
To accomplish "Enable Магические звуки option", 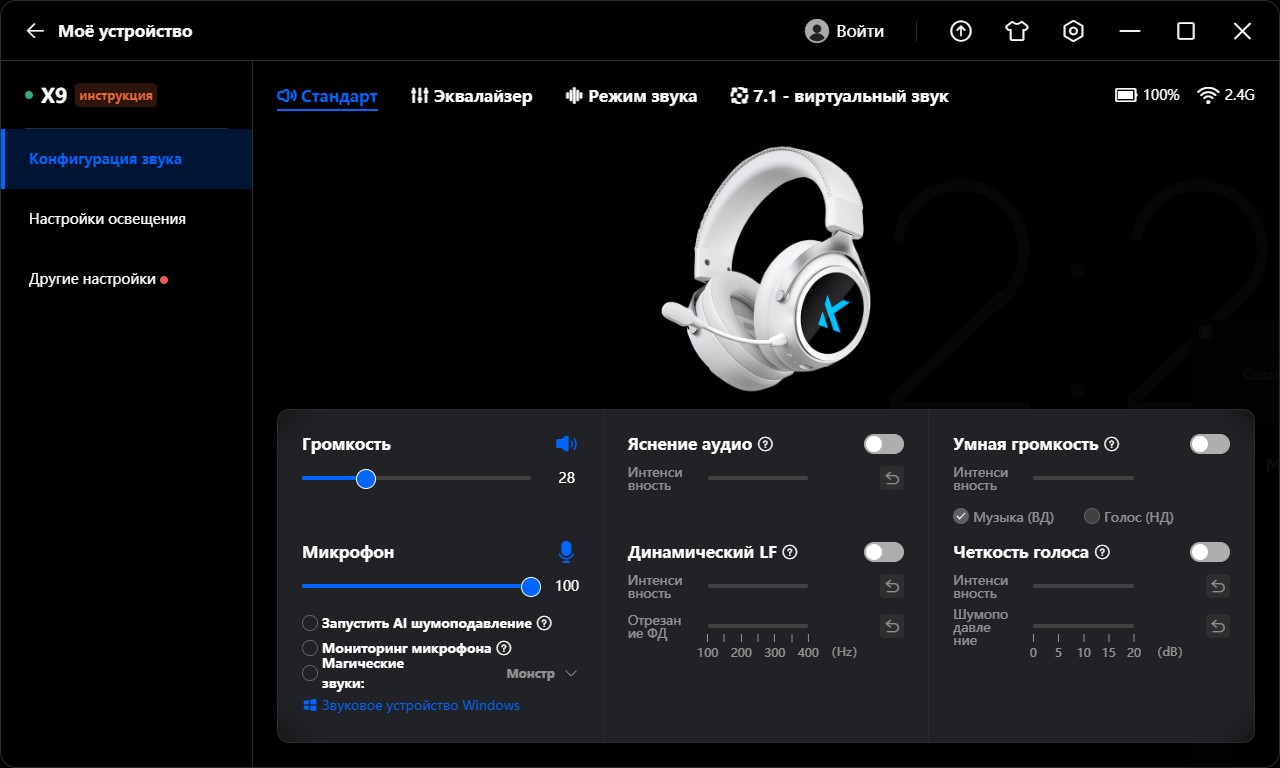I will click(310, 673).
